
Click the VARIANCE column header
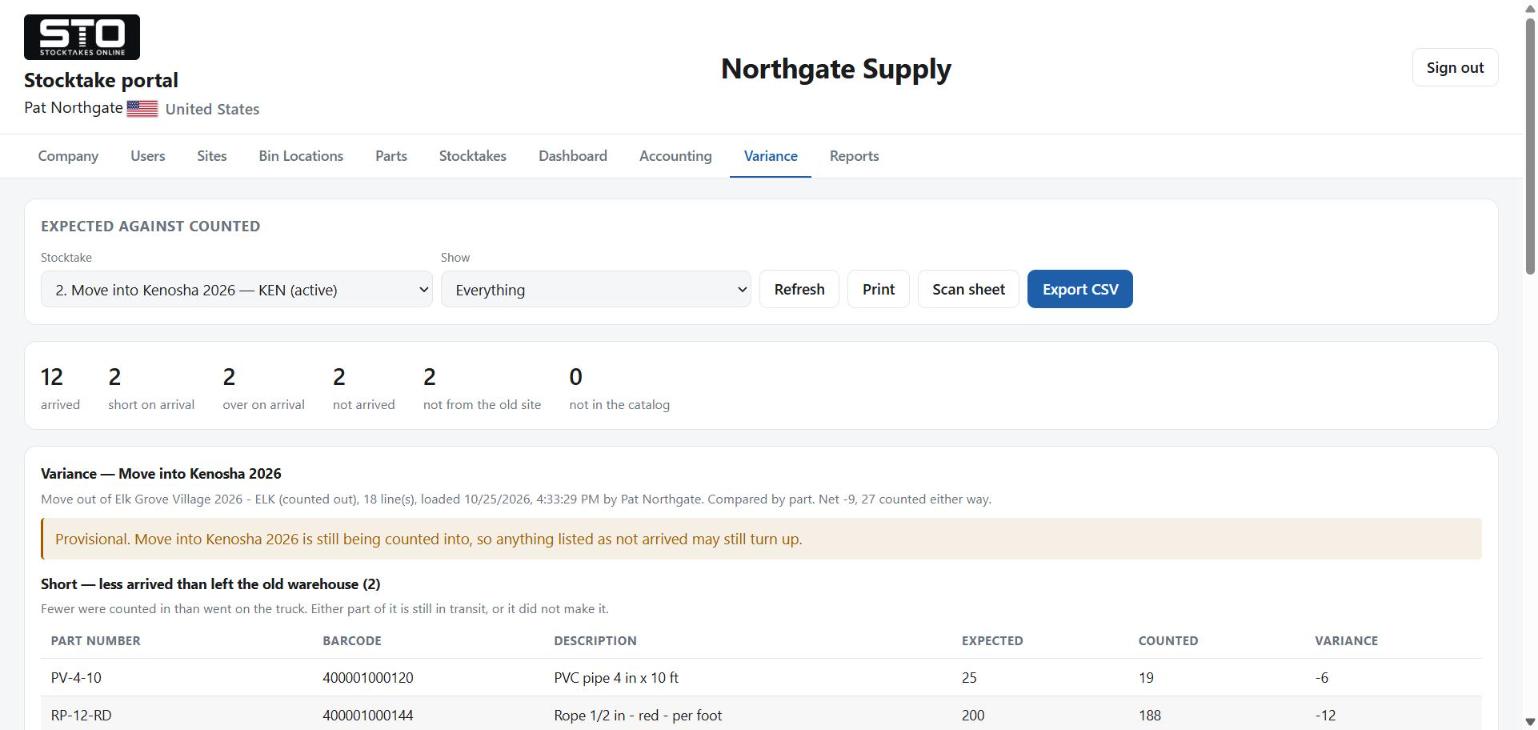1346,641
